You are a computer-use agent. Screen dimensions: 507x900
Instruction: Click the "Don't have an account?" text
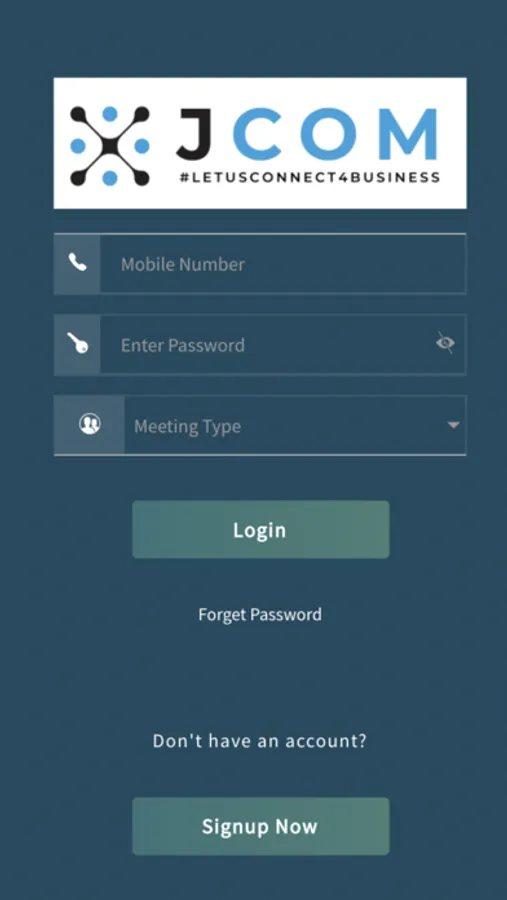[260, 740]
